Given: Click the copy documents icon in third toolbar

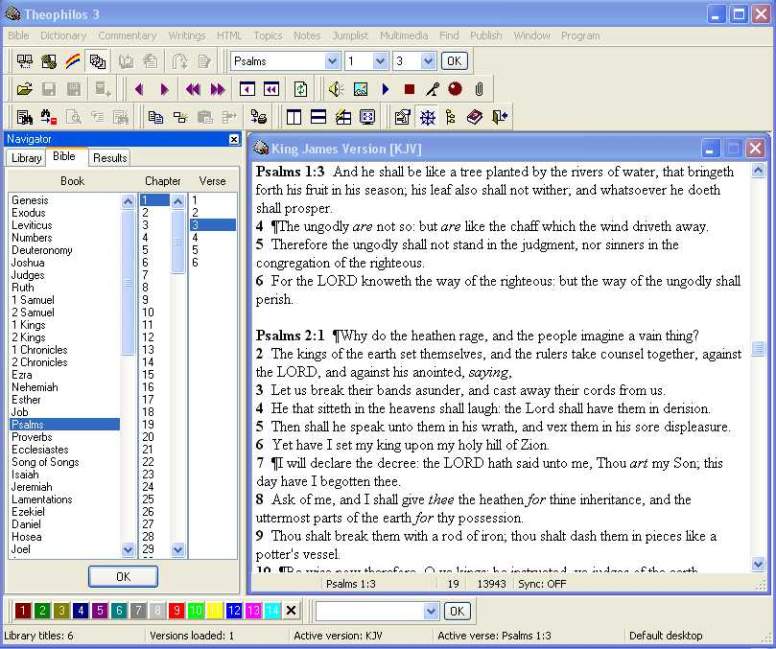Looking at the screenshot, I should [155, 117].
